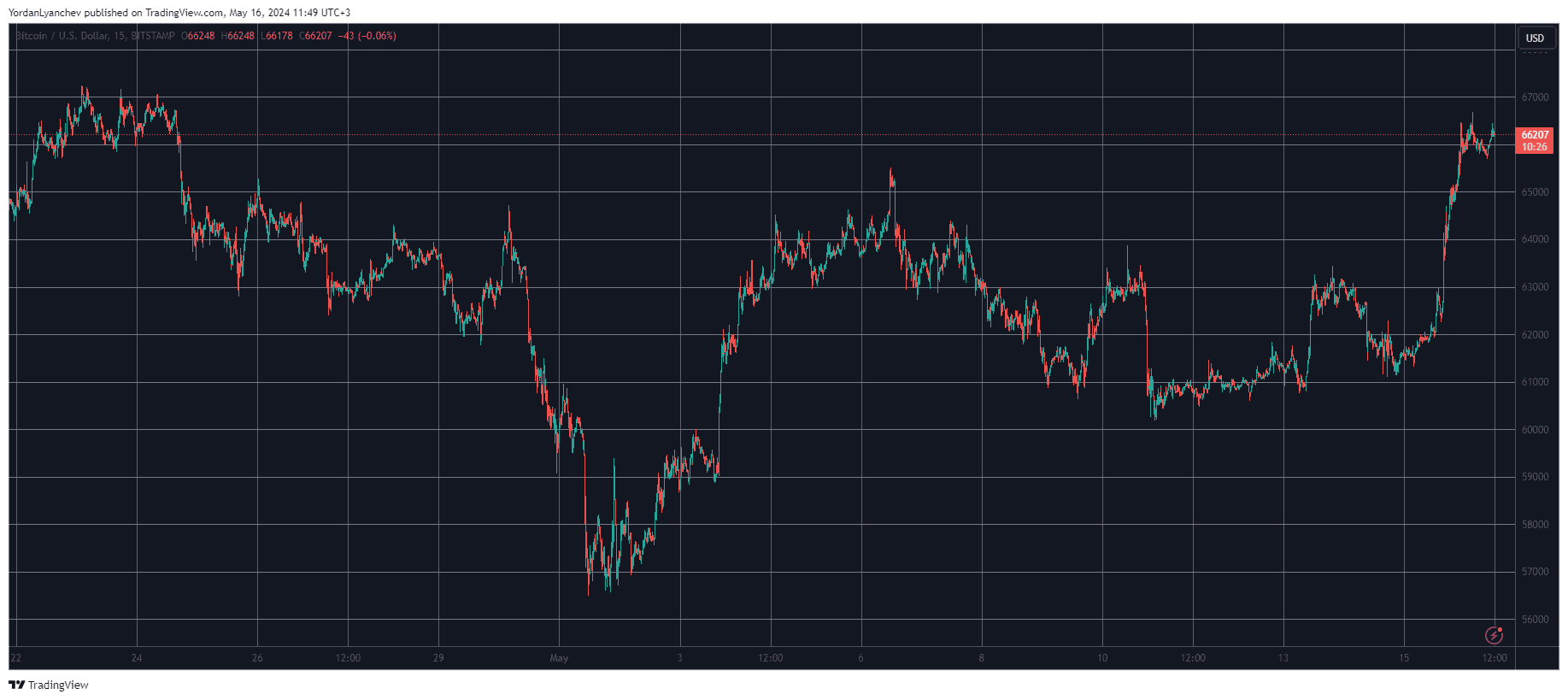Click the open value O66248 in legend

(198, 36)
